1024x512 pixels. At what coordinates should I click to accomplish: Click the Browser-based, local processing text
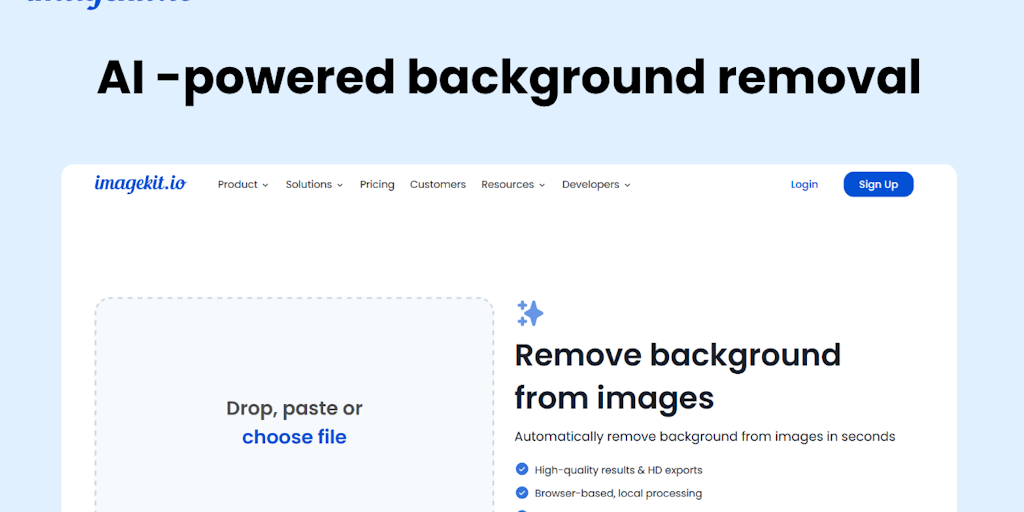[x=618, y=494]
